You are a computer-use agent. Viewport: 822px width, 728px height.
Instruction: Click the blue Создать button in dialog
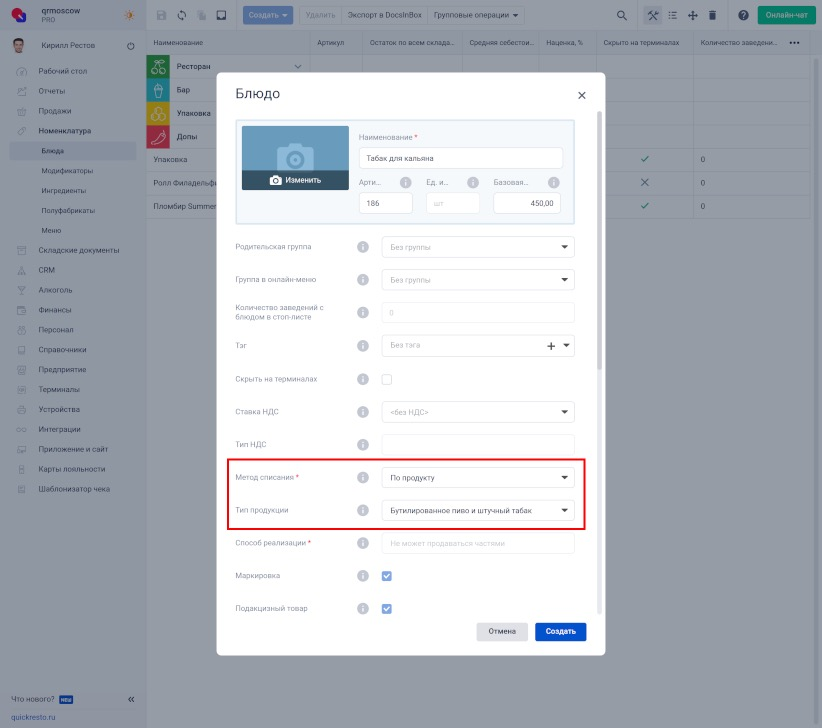tap(560, 632)
